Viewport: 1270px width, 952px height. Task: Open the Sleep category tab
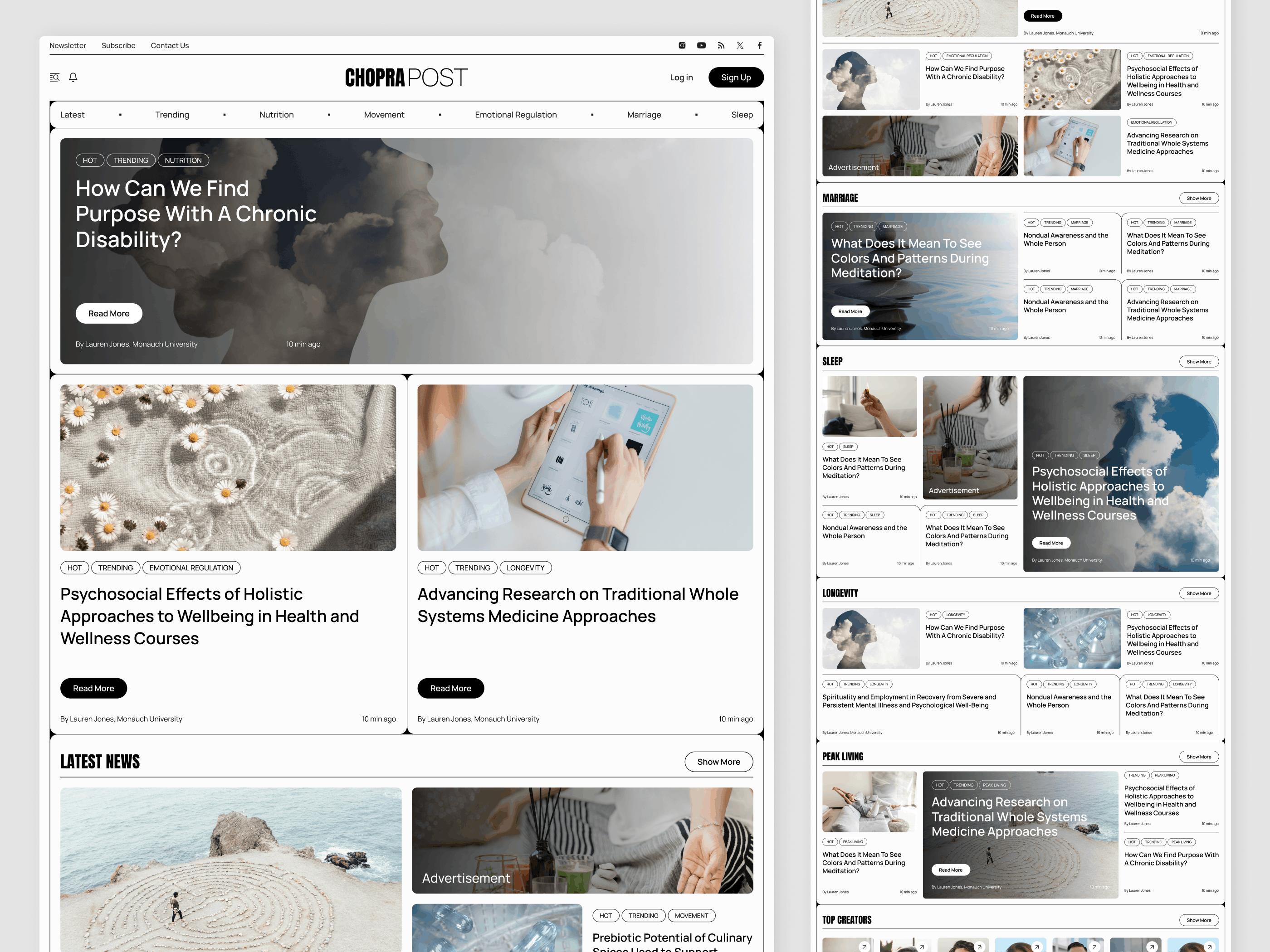coord(742,115)
